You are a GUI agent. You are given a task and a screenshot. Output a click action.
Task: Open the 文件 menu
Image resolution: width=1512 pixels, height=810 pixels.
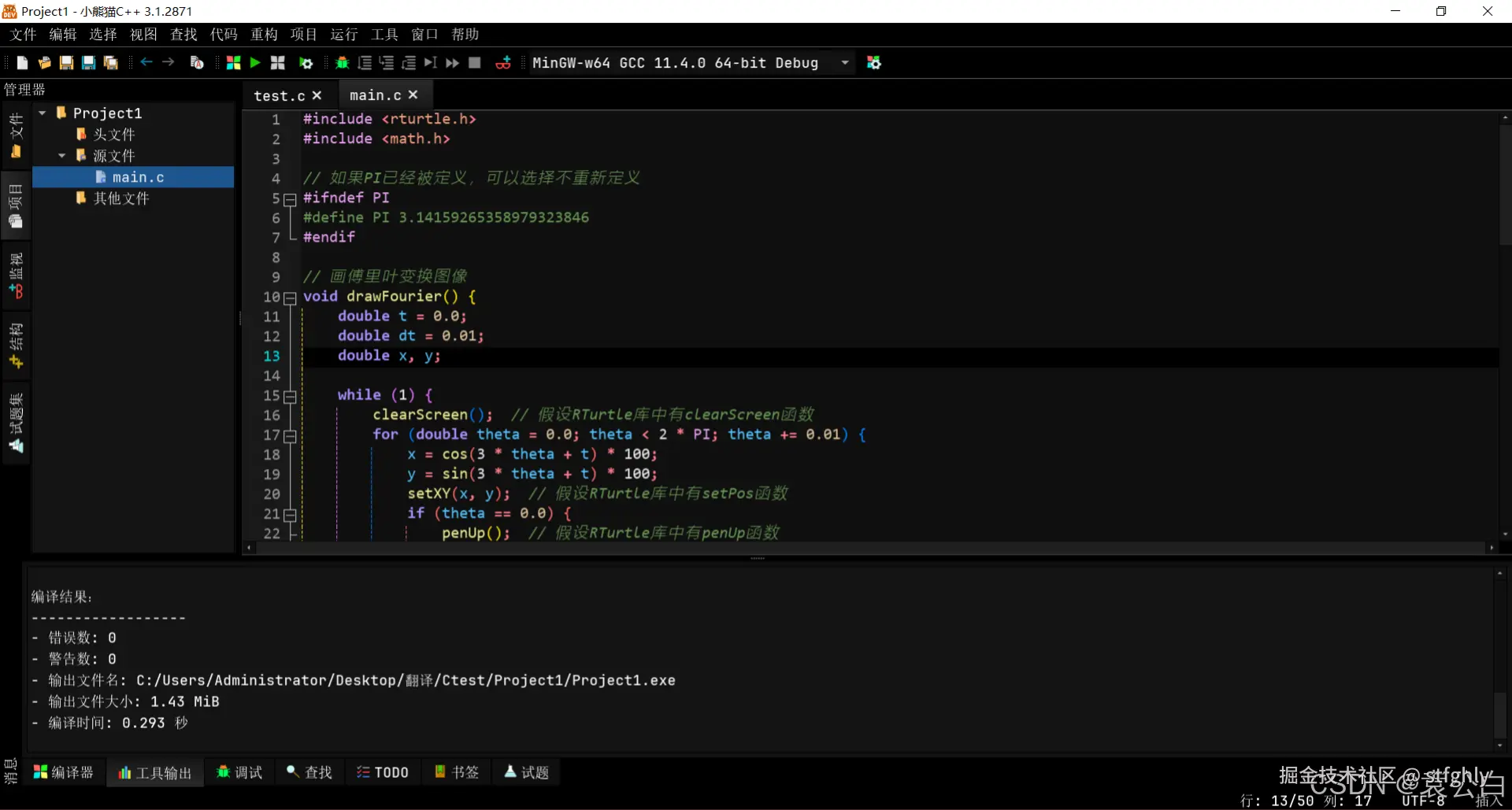coord(24,35)
